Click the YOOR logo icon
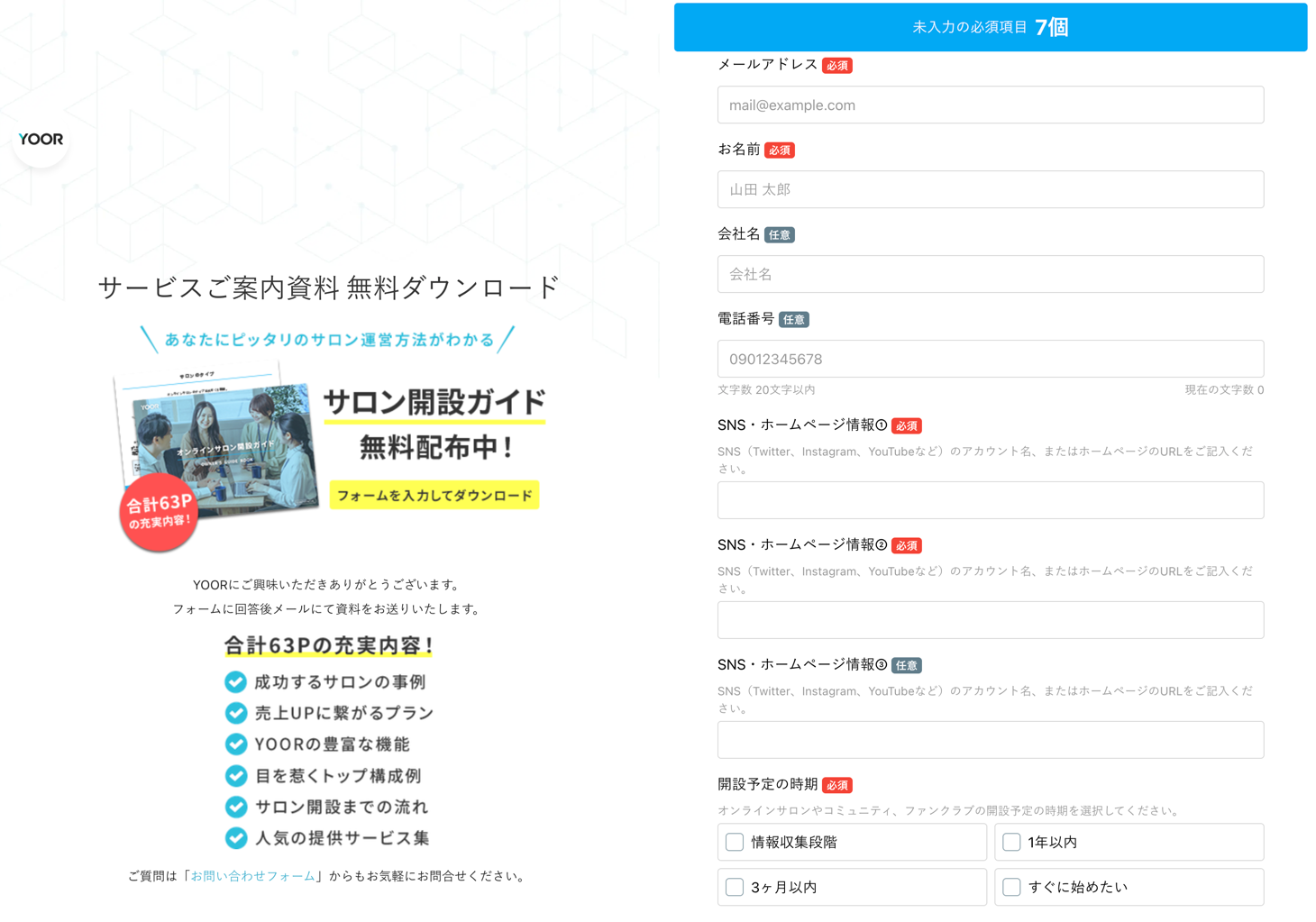 coord(41,140)
